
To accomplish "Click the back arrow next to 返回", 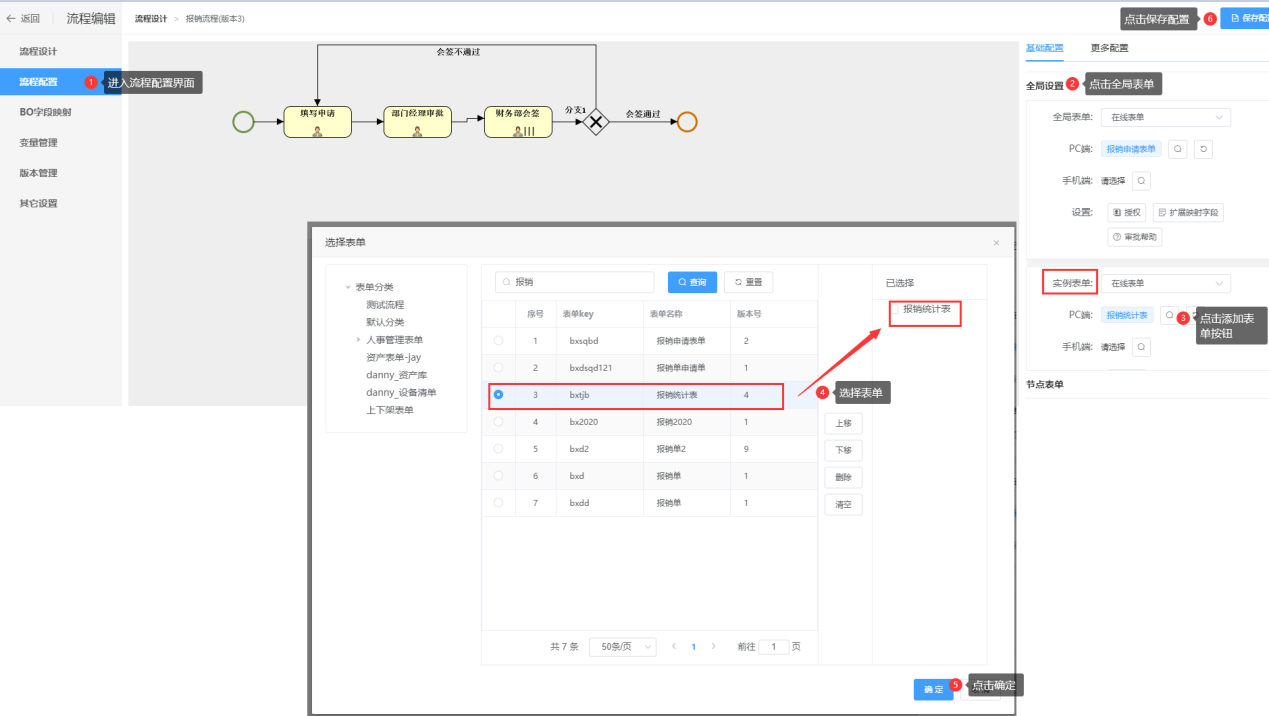I will click(x=11, y=18).
